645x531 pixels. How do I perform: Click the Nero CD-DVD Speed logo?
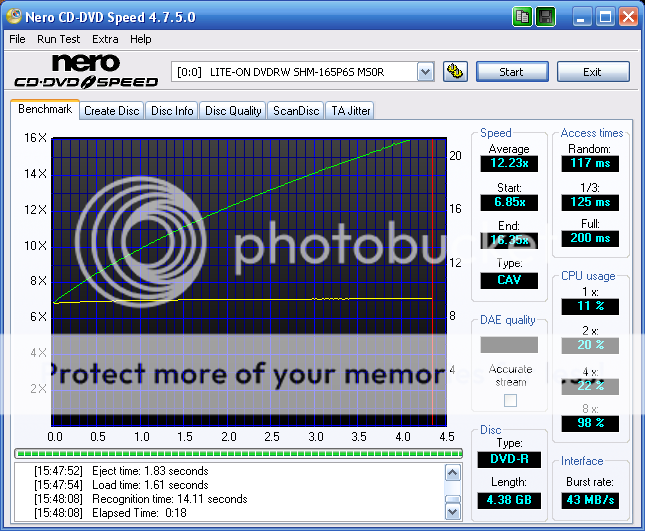click(x=85, y=72)
